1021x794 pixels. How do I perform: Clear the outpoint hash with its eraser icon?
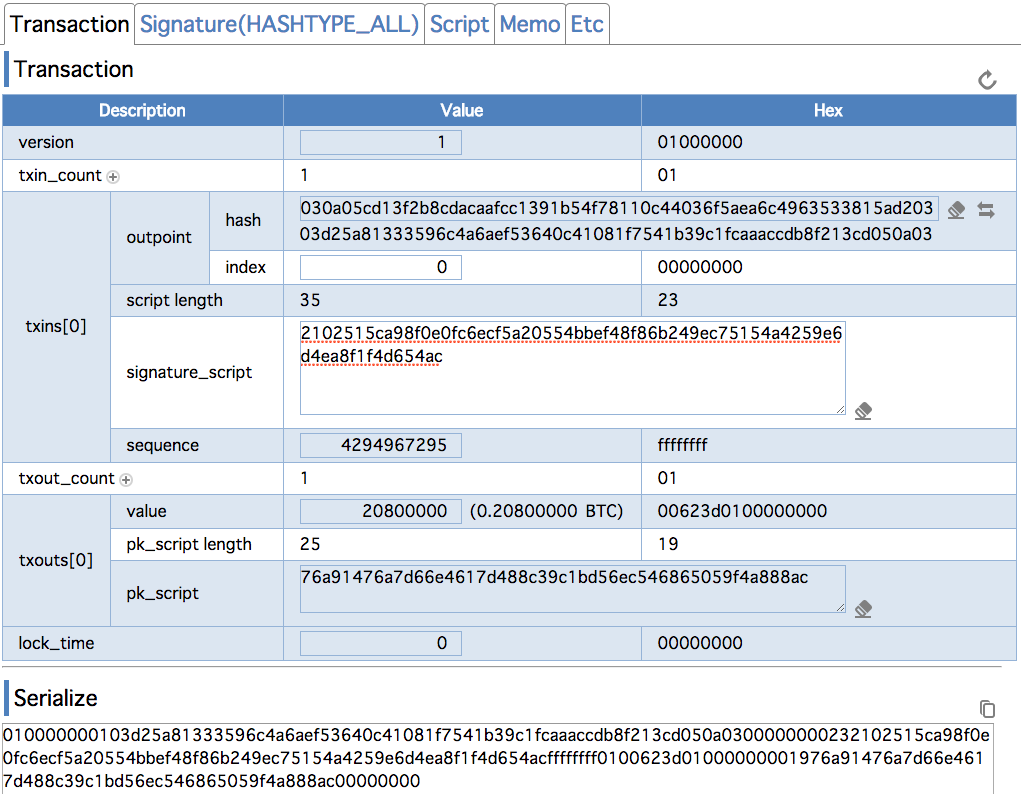956,210
